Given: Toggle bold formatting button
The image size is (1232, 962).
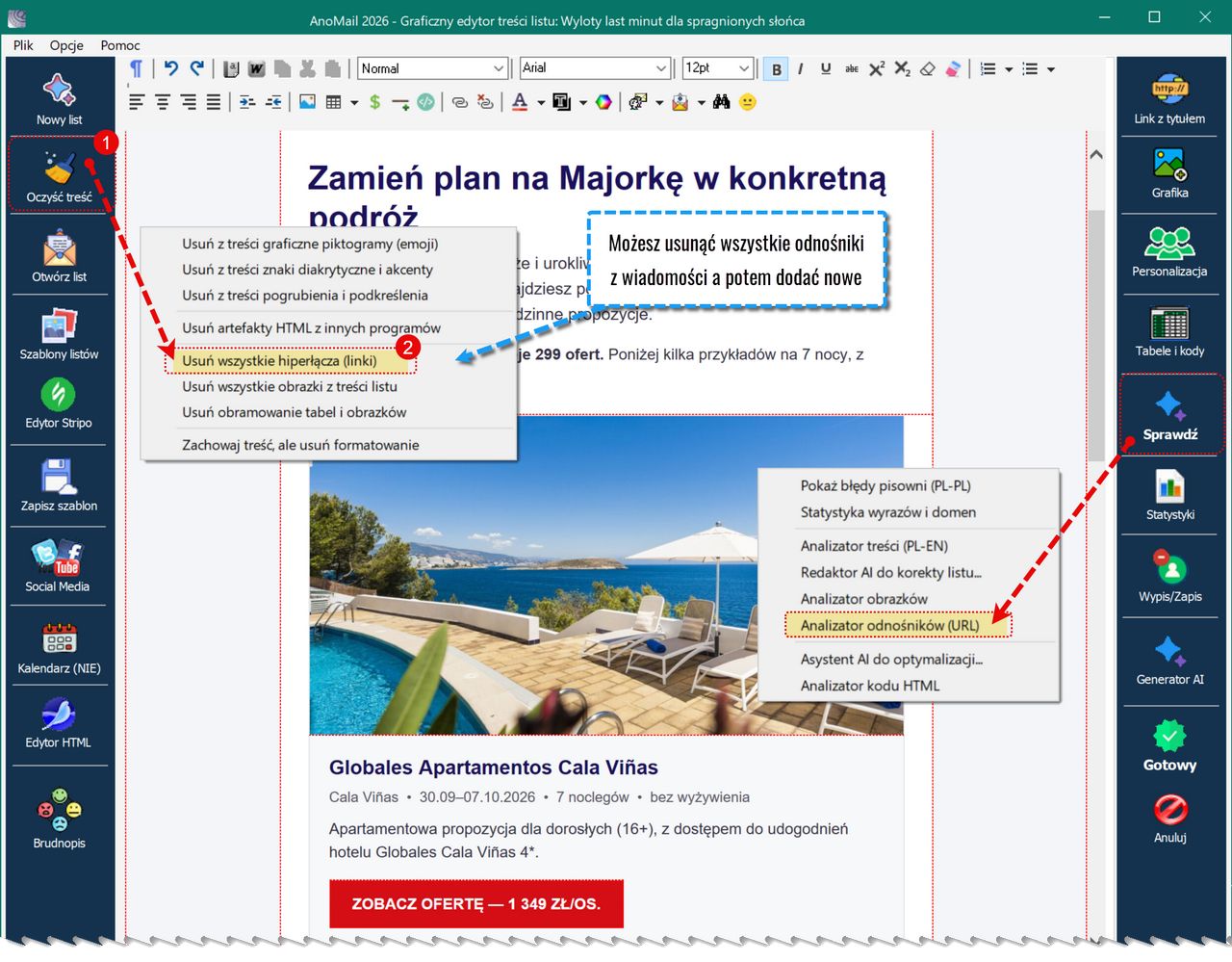Looking at the screenshot, I should coord(776,69).
